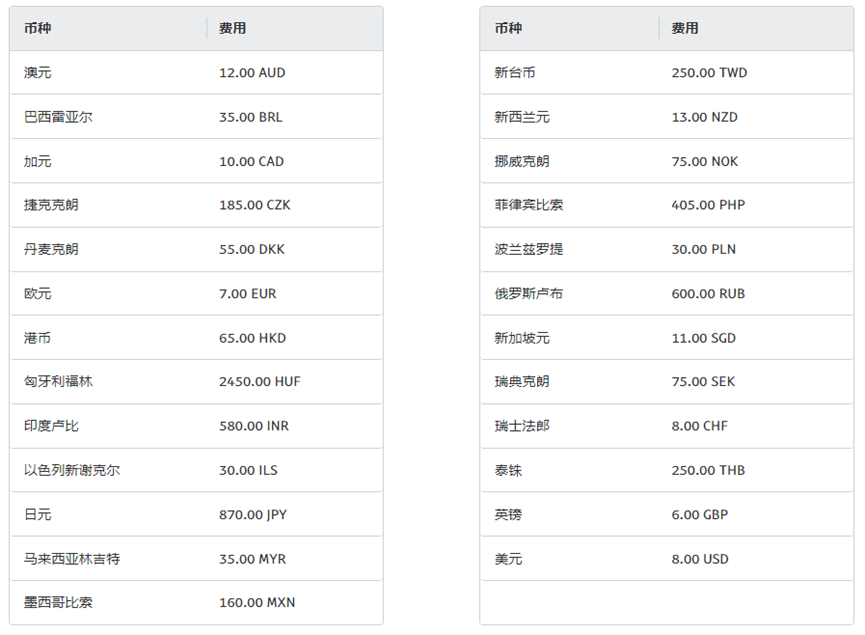Click the 费用 header in right table
This screenshot has width=865, height=635.
click(685, 28)
